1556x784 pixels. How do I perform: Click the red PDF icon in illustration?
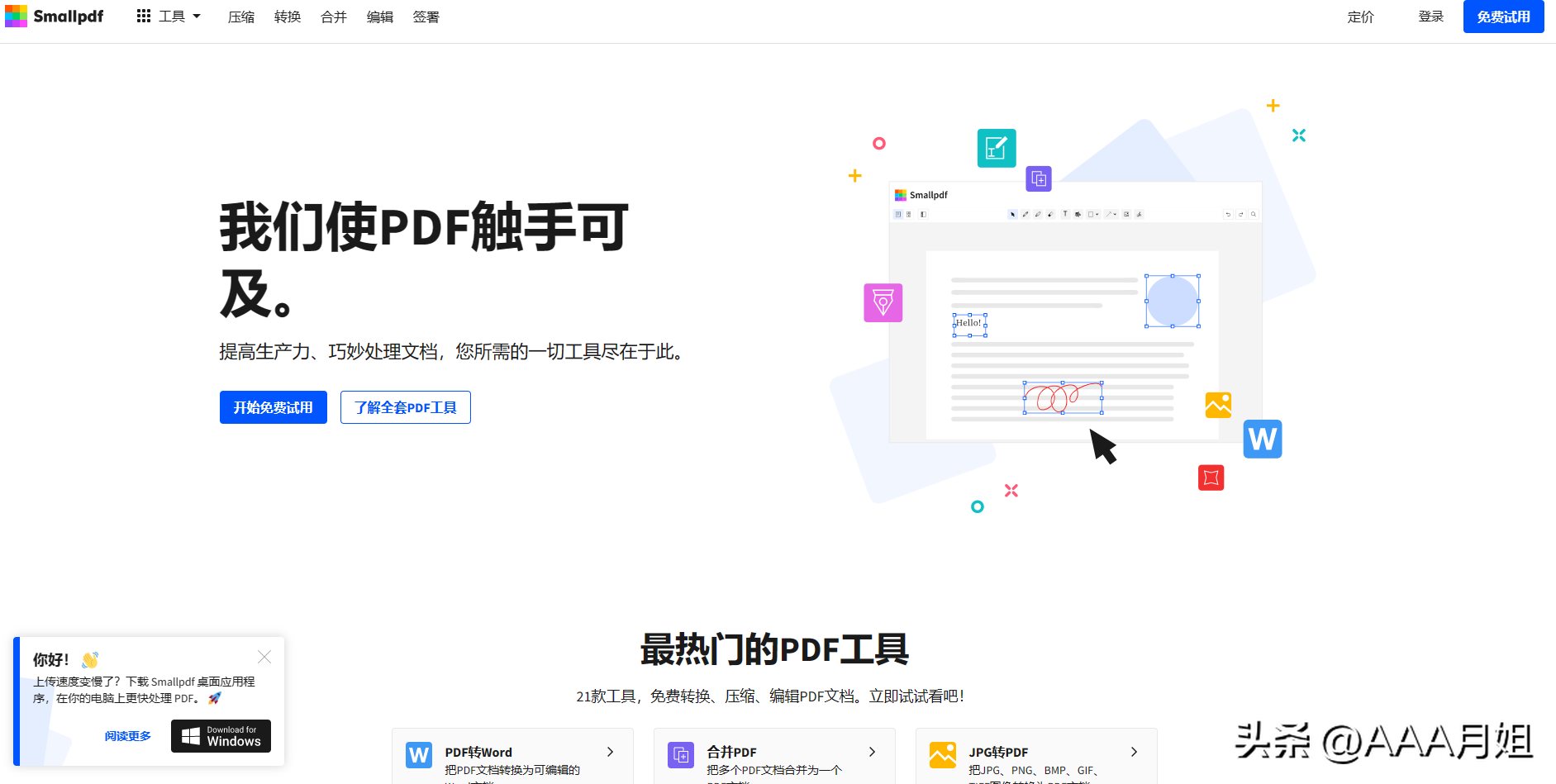1211,478
